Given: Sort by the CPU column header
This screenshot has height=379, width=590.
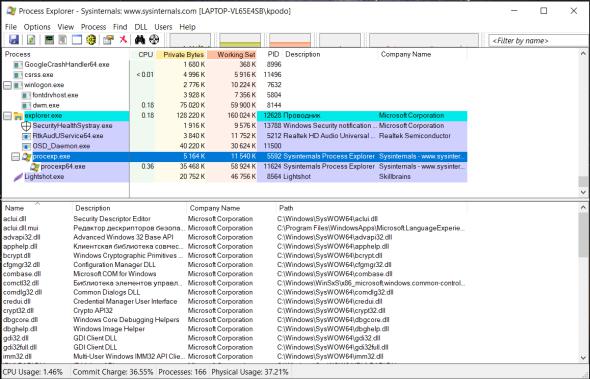Looking at the screenshot, I should point(143,55).
